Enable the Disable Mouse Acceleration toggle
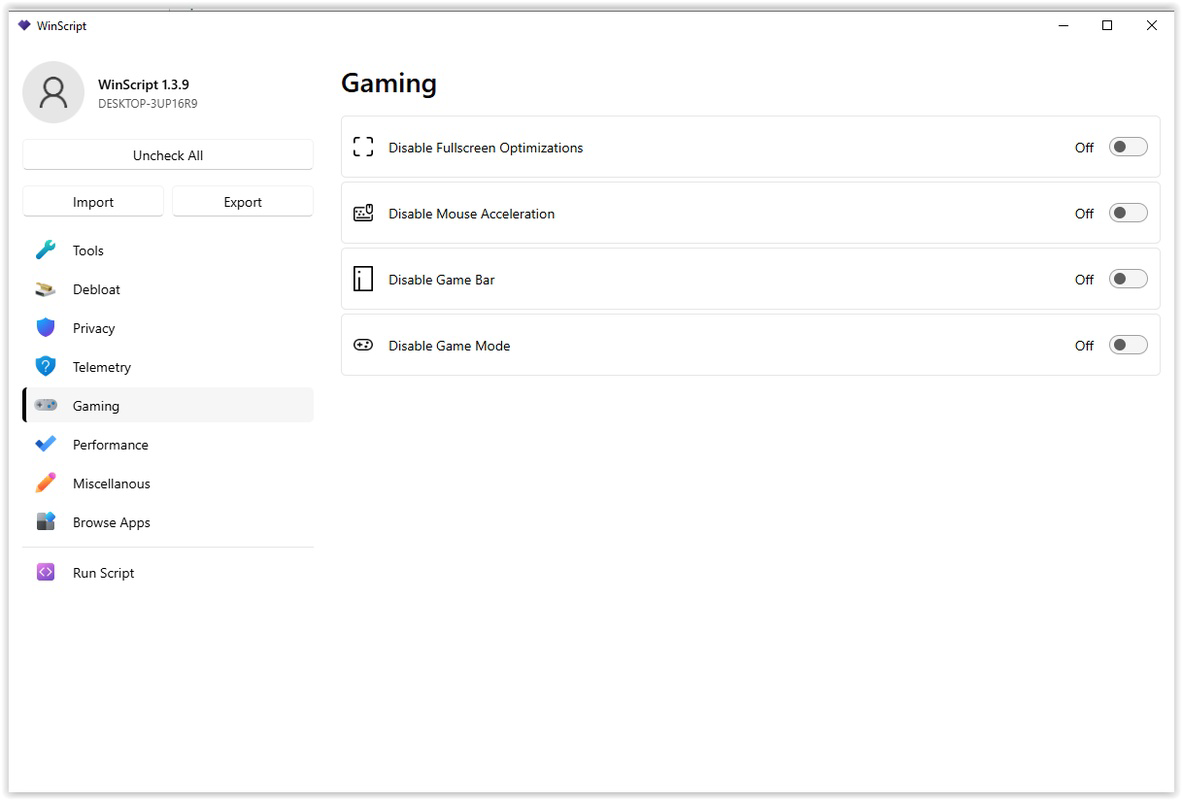This screenshot has height=800, width=1182. pos(1128,213)
